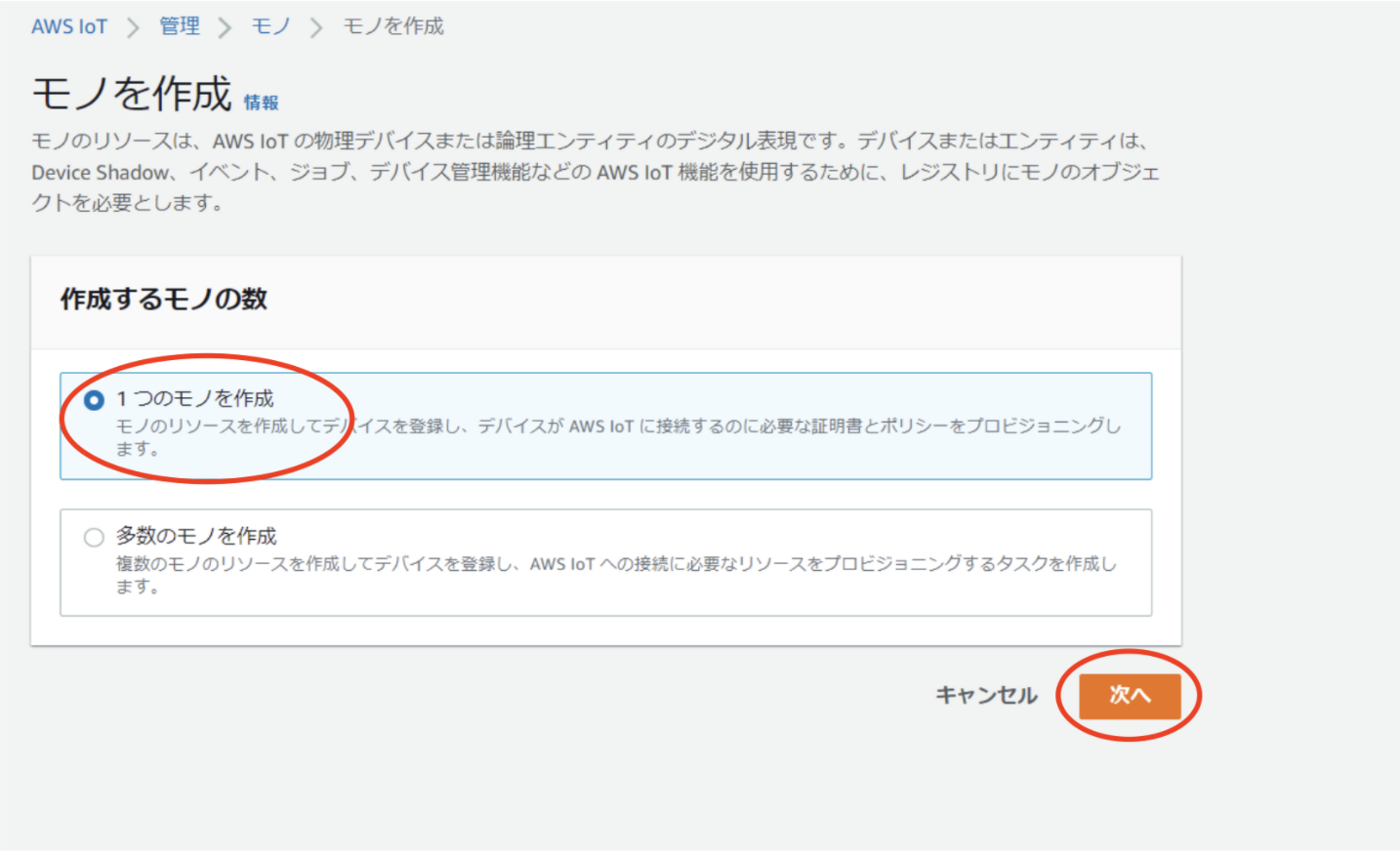Image resolution: width=1400 pixels, height=854 pixels.
Task: Click the 多数のモノを作成 option description text
Action: (616, 575)
